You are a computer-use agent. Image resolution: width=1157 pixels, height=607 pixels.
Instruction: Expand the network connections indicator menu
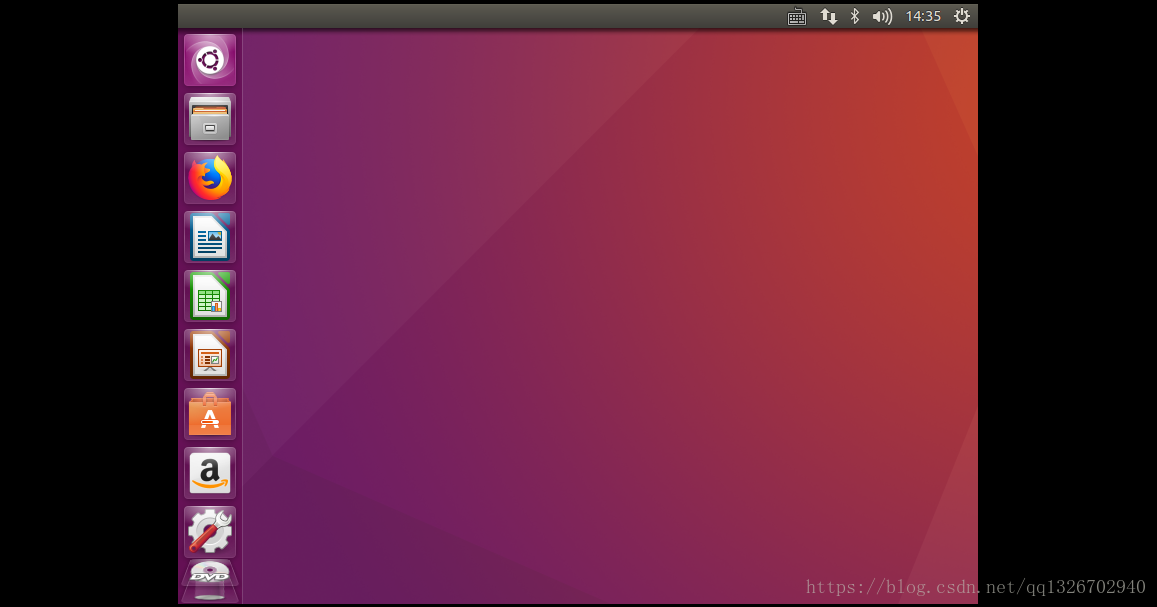pos(828,16)
